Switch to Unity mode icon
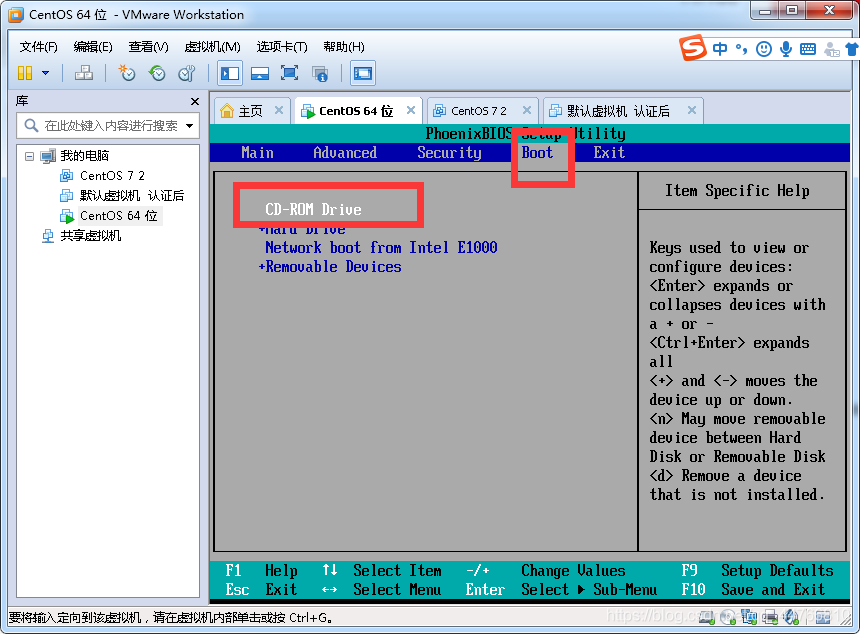The height and width of the screenshot is (634, 860). (320, 73)
